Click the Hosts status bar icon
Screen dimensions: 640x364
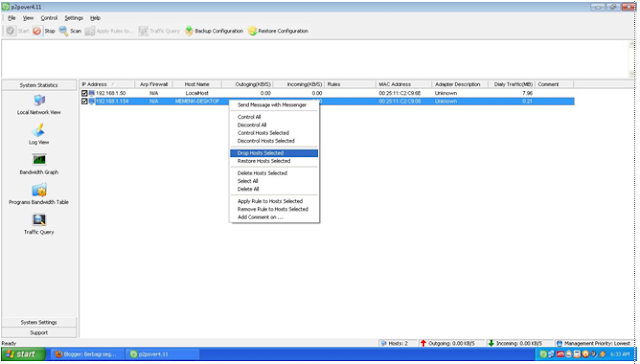[384, 344]
